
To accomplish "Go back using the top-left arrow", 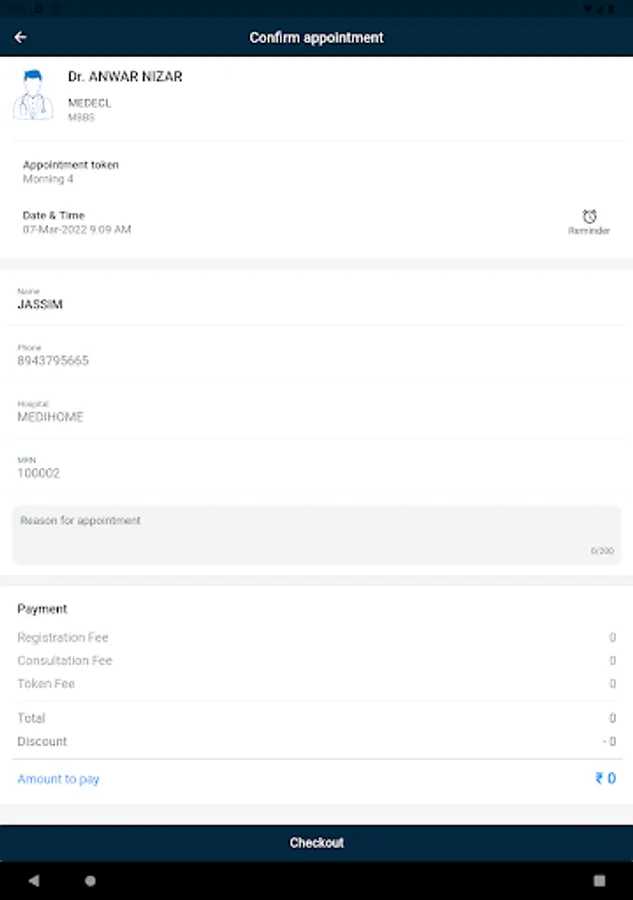I will (x=20, y=38).
